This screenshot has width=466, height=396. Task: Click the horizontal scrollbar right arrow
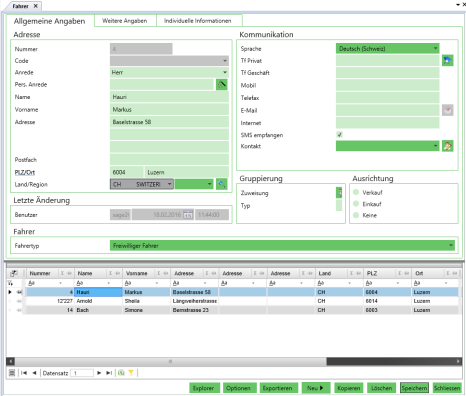point(458,361)
